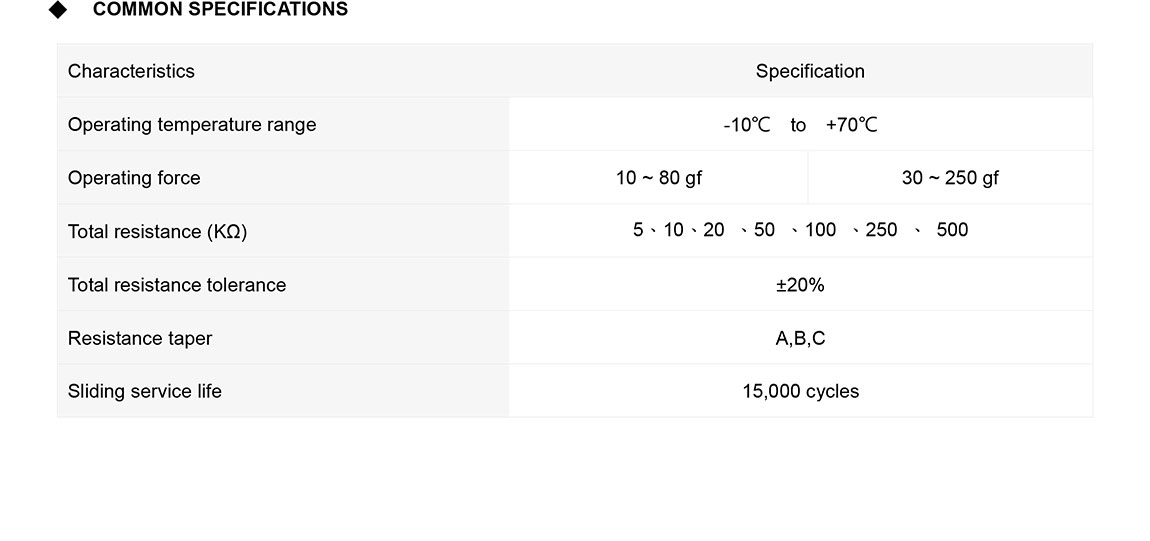Select the Total resistance (KΩ) label
This screenshot has width=1150, height=541.
click(x=157, y=232)
